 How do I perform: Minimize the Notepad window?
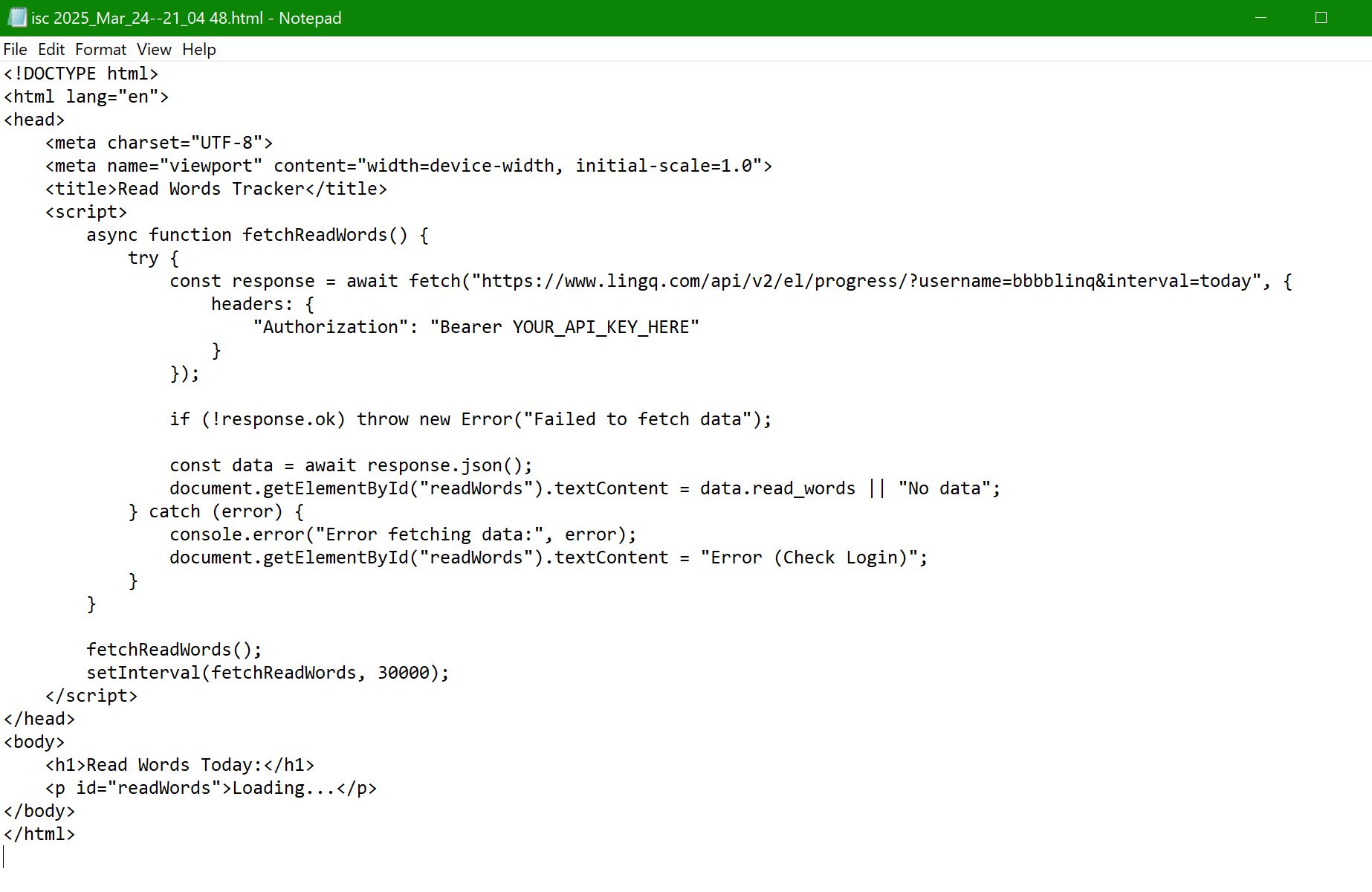pyautogui.click(x=1261, y=18)
